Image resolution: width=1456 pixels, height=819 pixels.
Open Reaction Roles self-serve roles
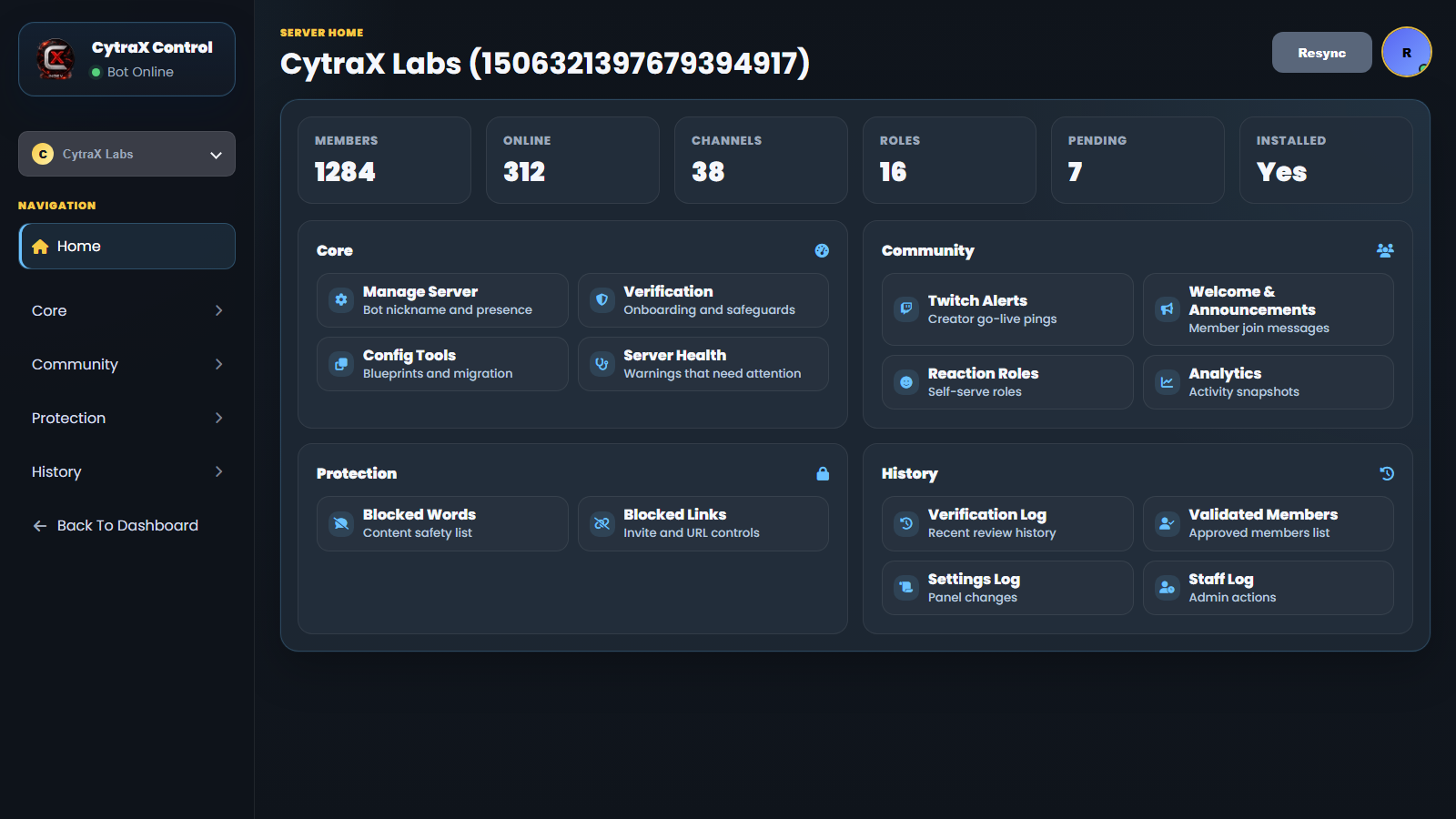tap(1007, 382)
